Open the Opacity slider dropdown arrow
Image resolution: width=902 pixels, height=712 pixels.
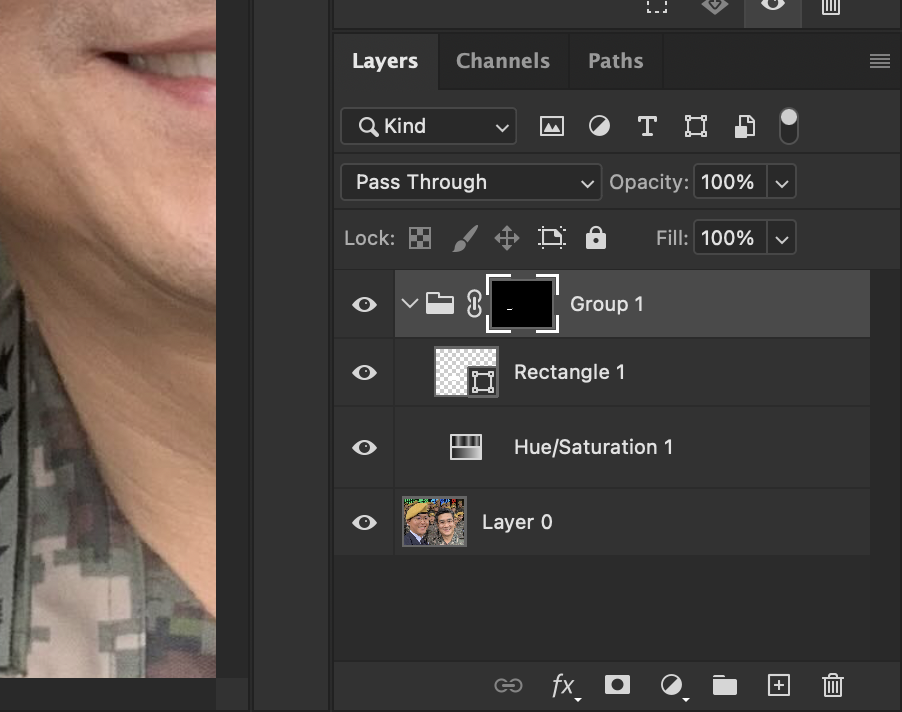click(781, 182)
